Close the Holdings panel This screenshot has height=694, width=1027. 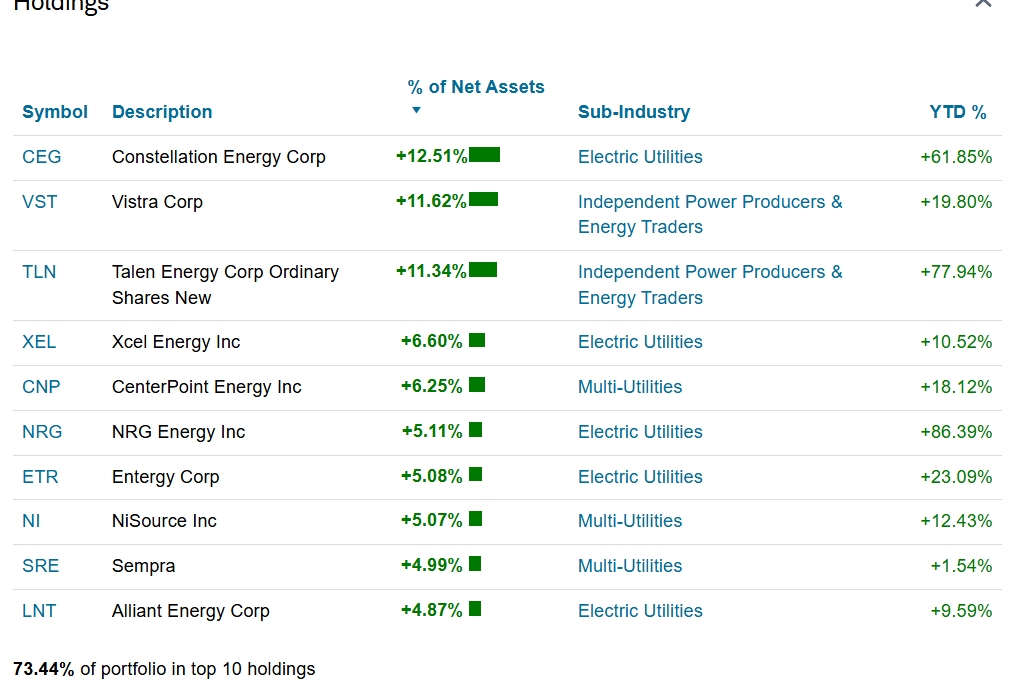[x=983, y=4]
